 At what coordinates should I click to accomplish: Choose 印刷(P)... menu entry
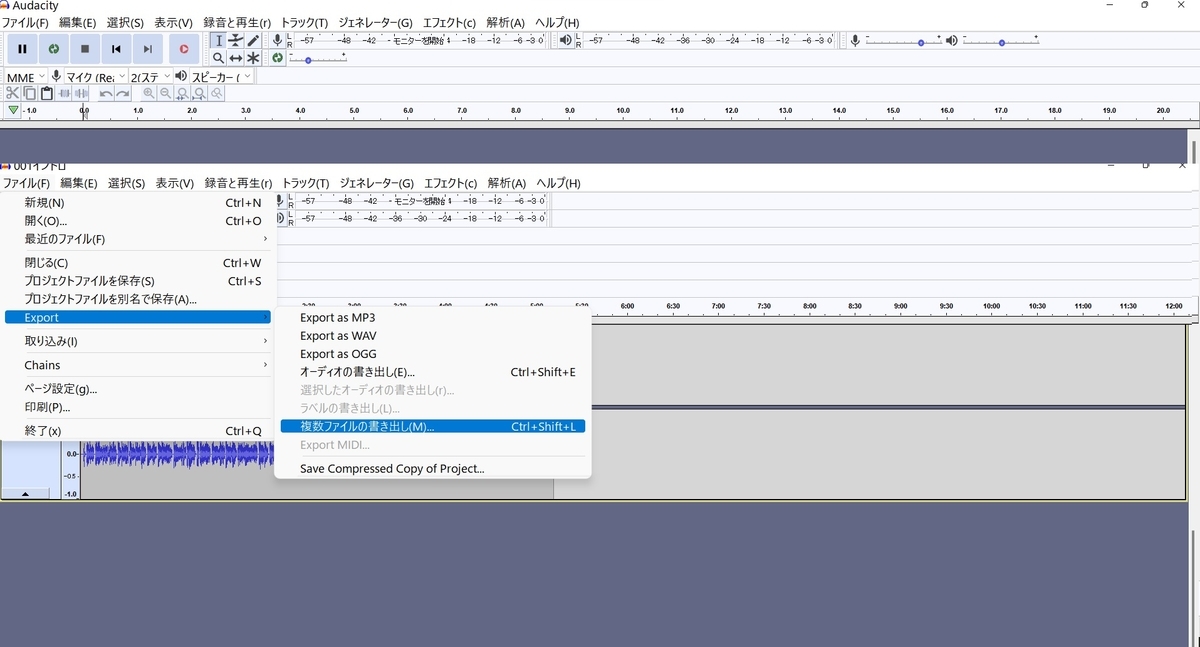138,407
